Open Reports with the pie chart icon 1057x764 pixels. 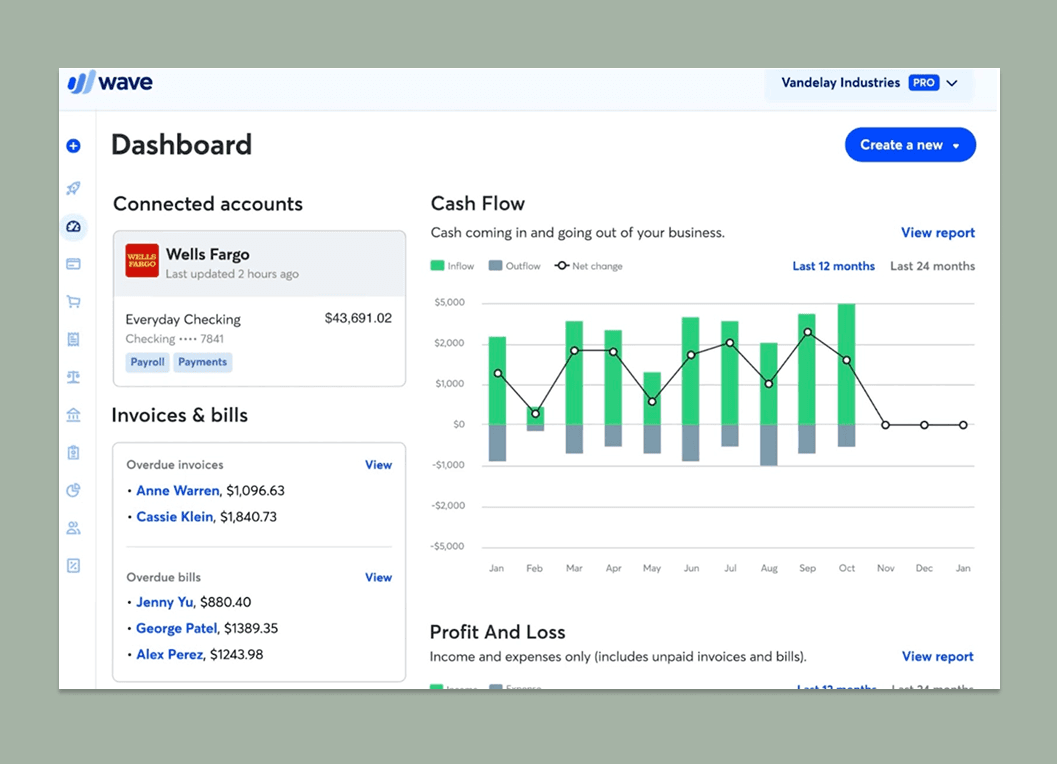tap(73, 490)
